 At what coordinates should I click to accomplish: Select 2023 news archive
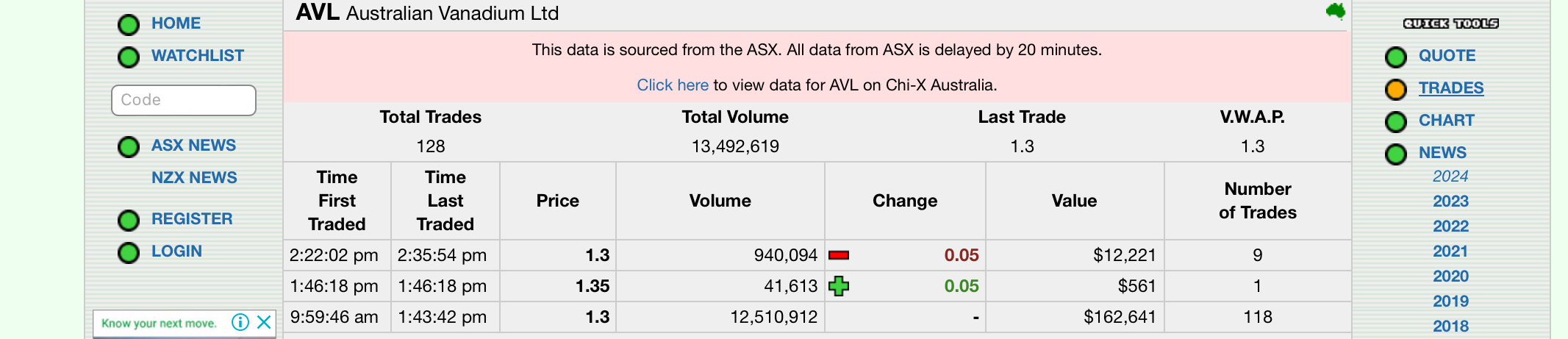tap(1450, 201)
